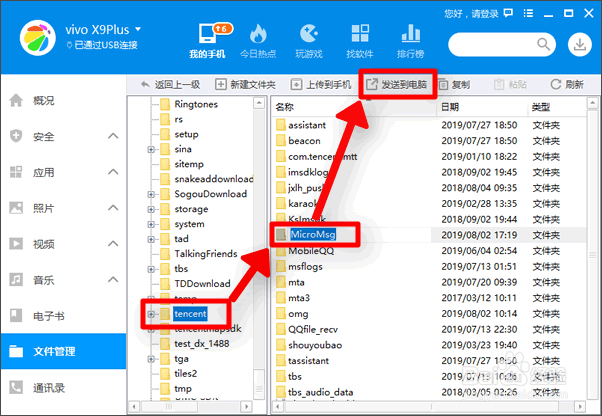Select File Management (文件管理) in sidebar
This screenshot has height=416, width=602.
tap(63, 351)
